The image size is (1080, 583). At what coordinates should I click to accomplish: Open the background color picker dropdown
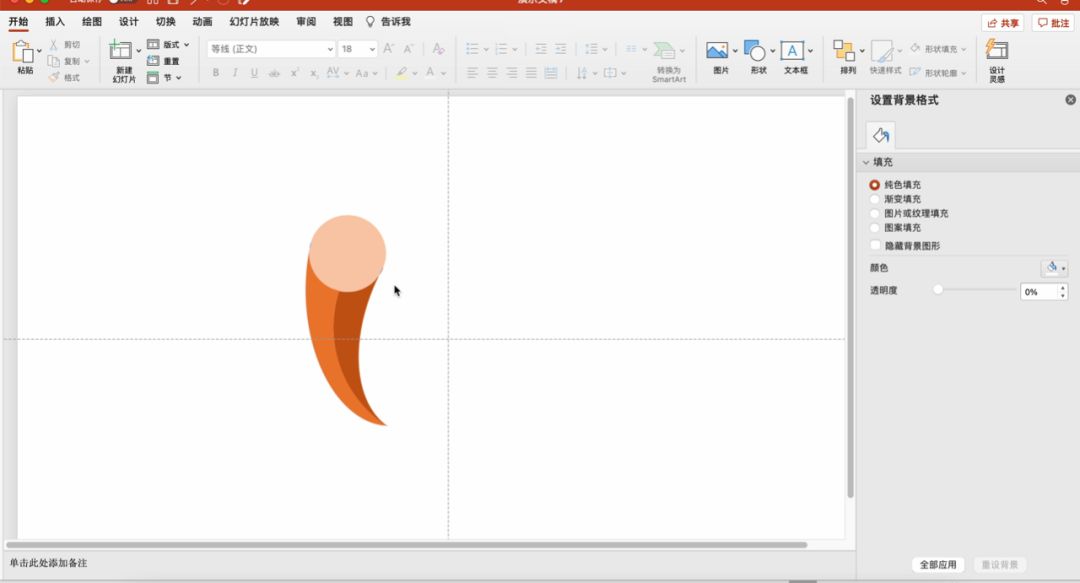click(1054, 268)
